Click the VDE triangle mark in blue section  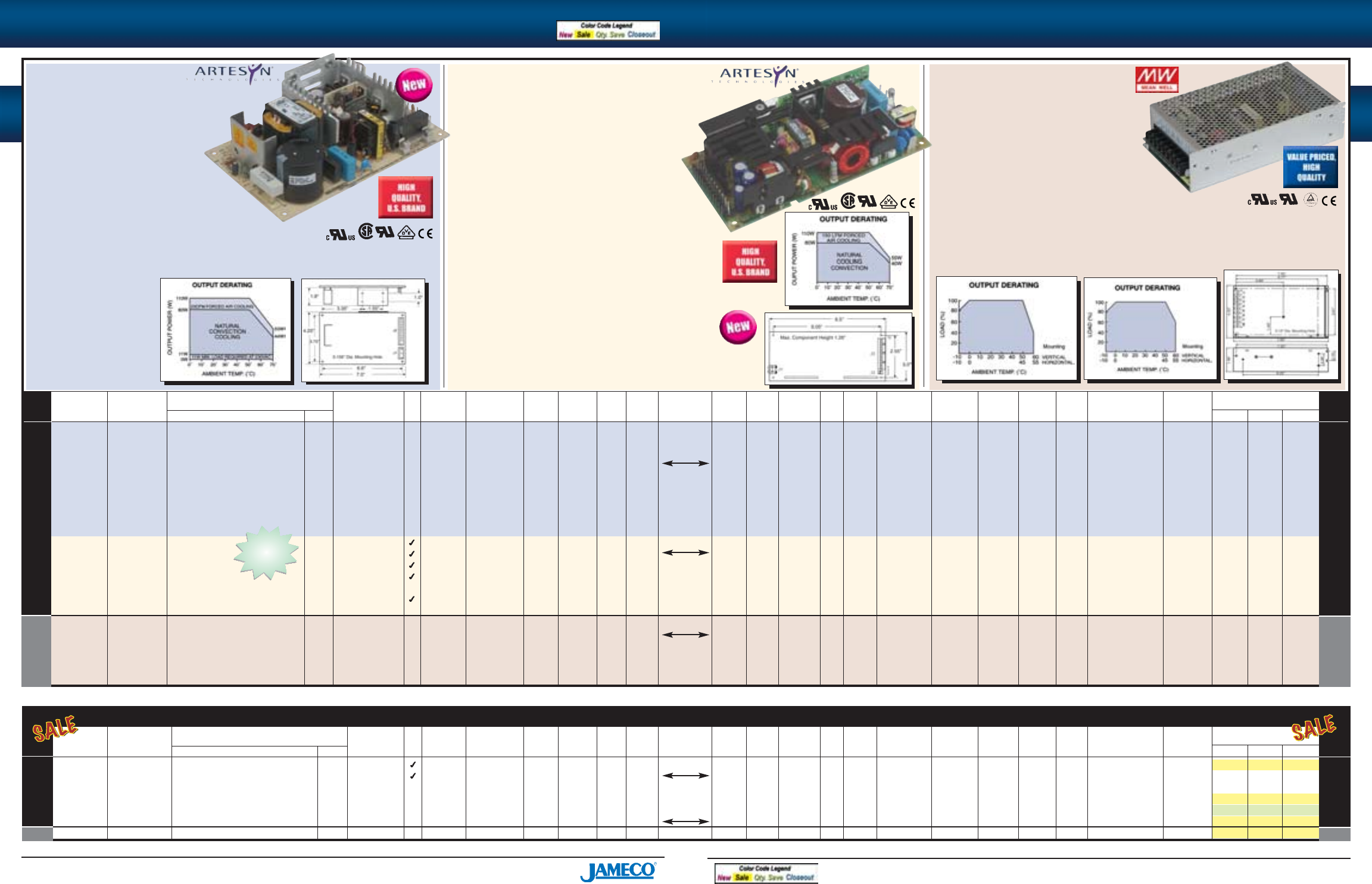[407, 232]
